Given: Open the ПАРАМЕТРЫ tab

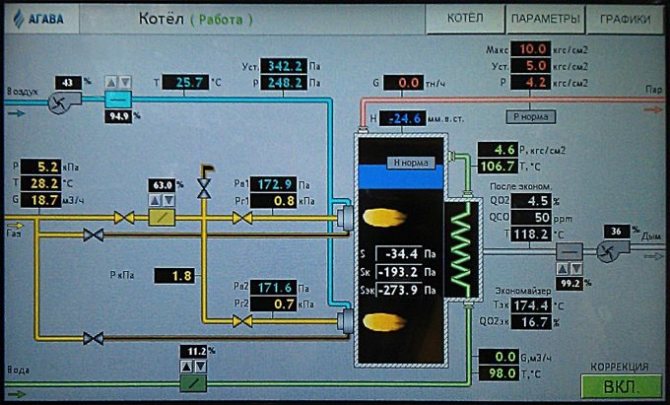Looking at the screenshot, I should pyautogui.click(x=544, y=19).
